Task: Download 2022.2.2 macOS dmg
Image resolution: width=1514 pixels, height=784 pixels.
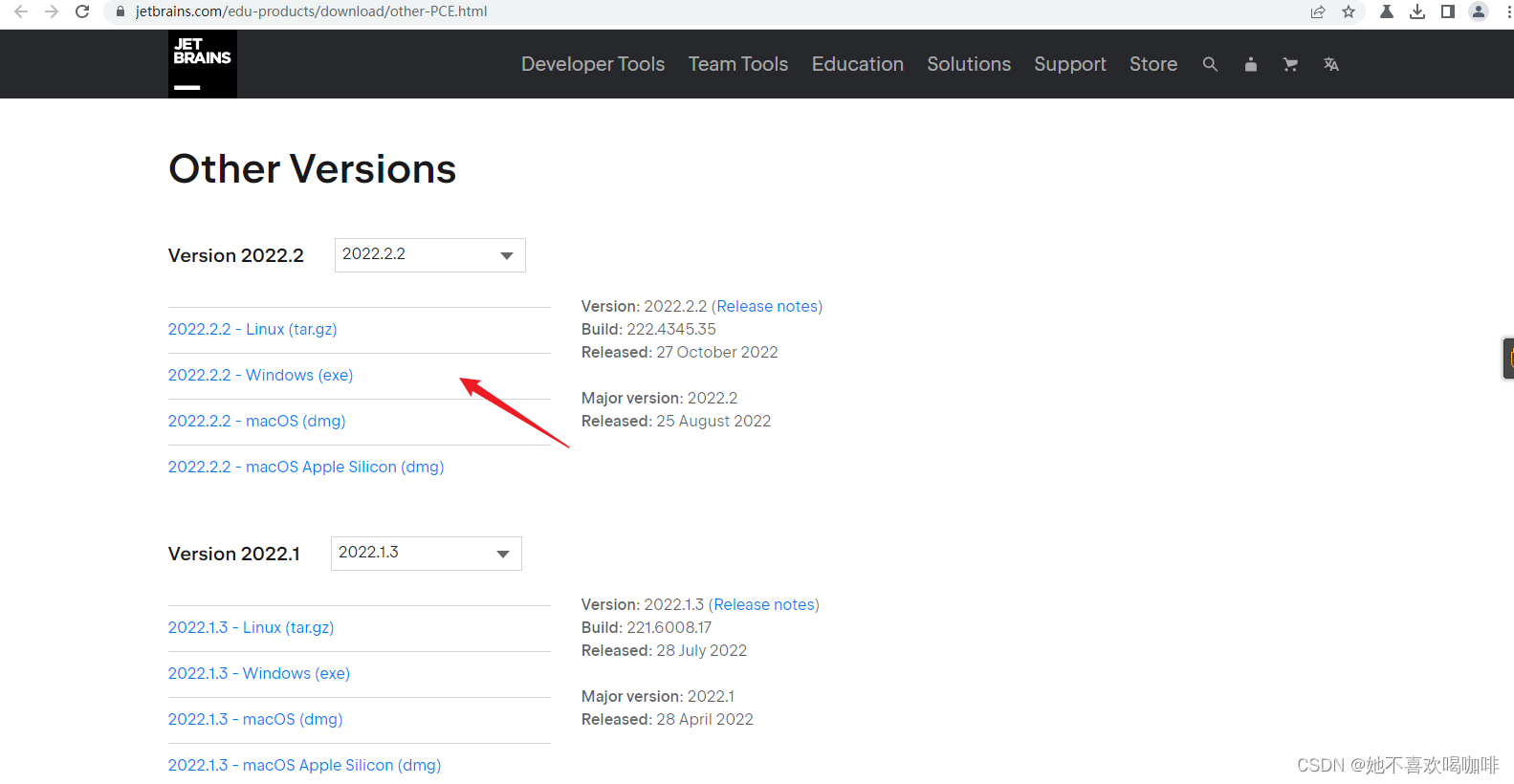Action: (257, 421)
